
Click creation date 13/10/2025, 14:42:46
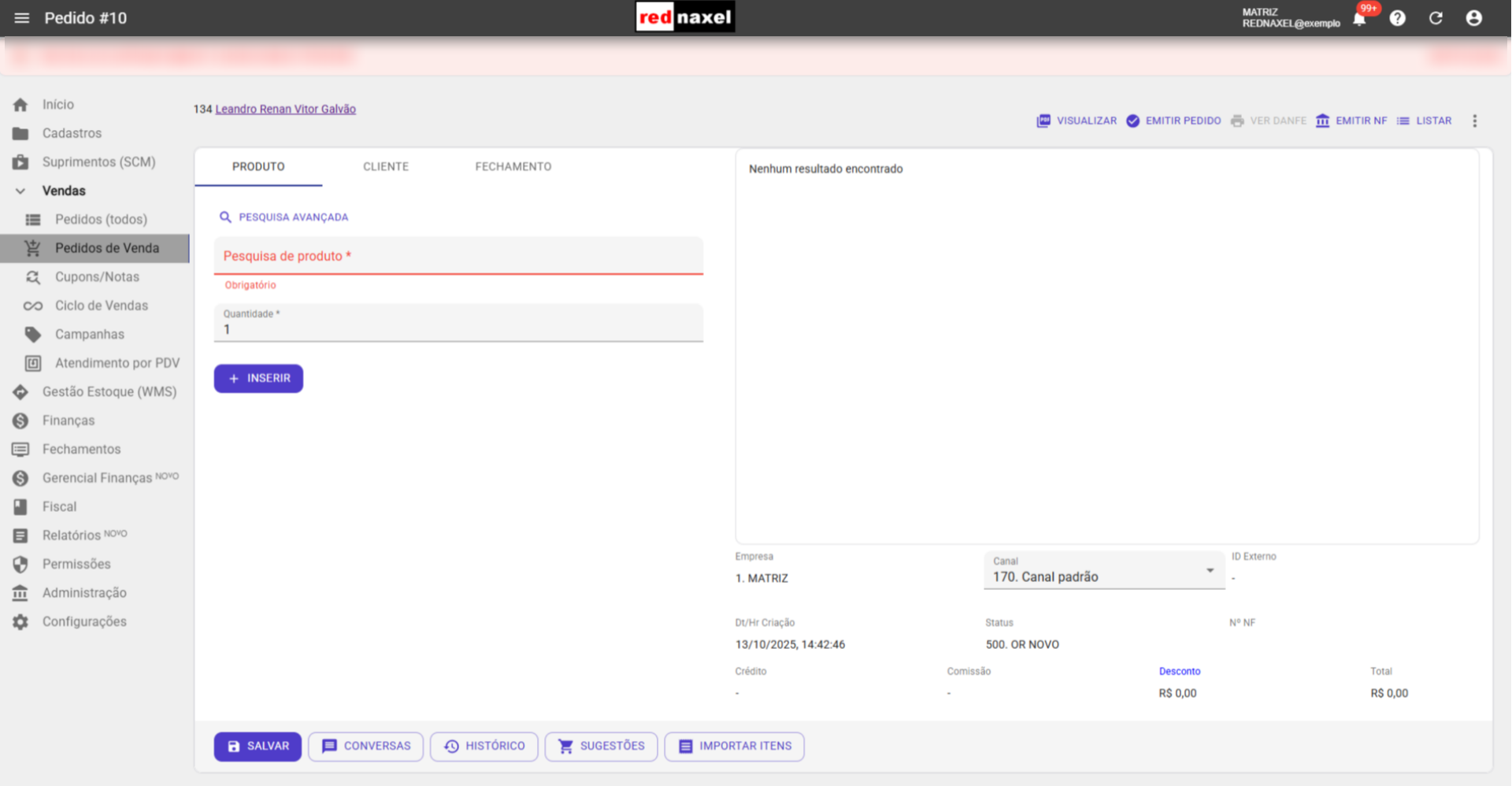coord(790,645)
